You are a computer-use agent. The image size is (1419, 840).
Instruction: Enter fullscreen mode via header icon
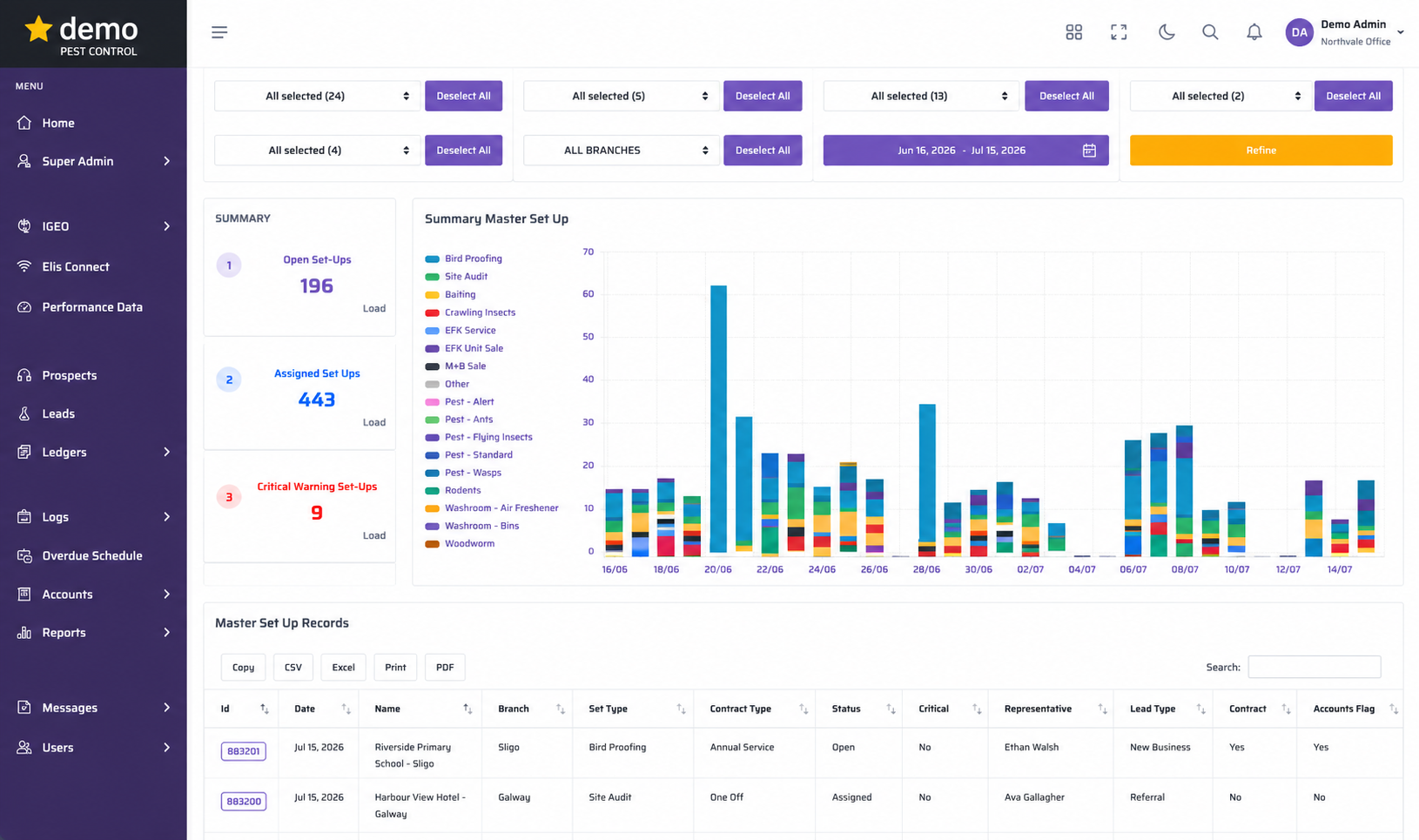[x=1119, y=32]
